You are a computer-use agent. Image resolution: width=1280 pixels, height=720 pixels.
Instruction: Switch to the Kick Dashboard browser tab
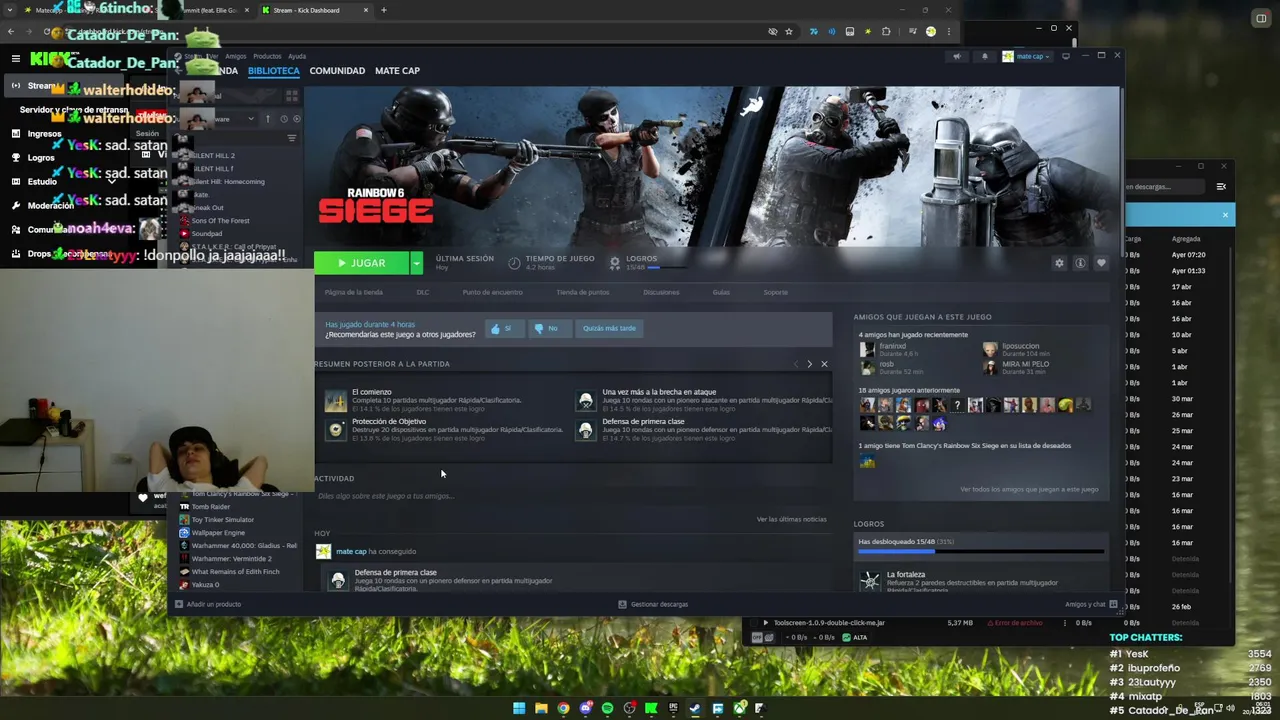[x=314, y=10]
